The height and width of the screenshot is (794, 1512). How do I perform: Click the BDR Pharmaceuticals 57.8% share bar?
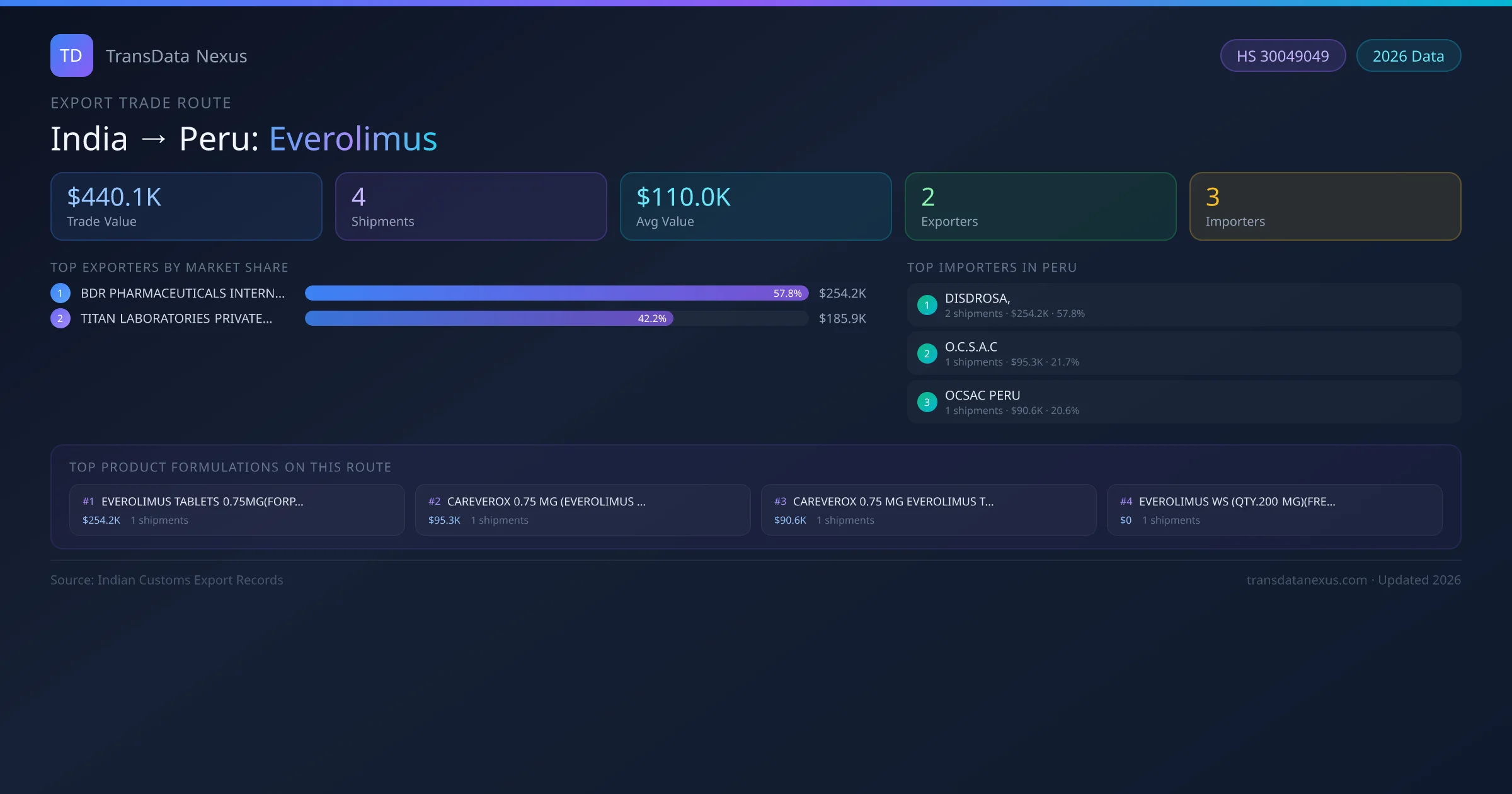point(556,293)
